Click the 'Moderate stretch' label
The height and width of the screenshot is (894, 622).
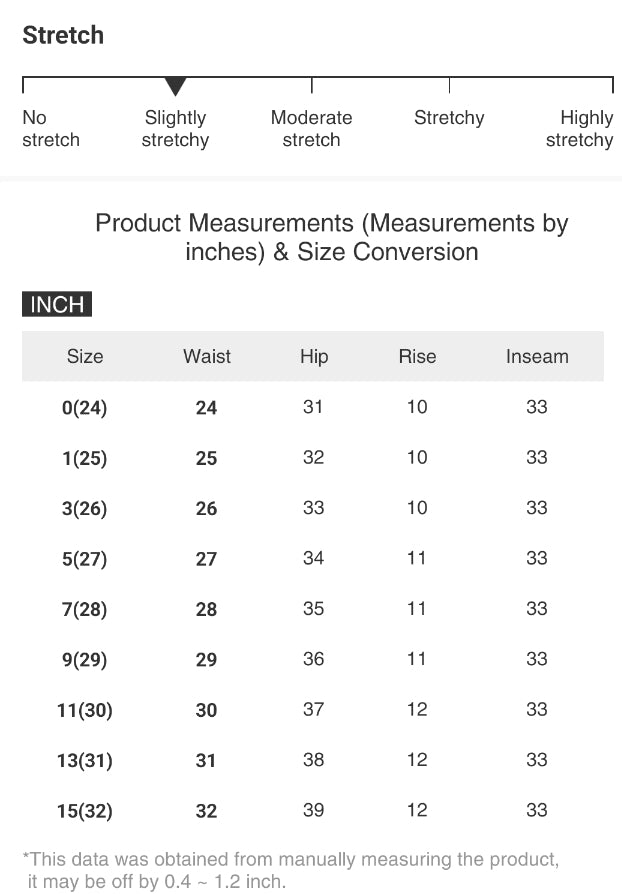point(311,129)
